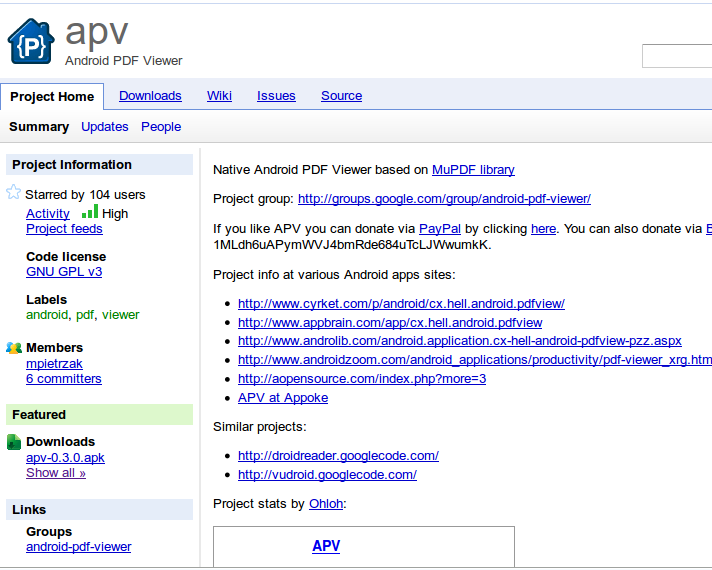Open the Updates sub-tab
This screenshot has width=712, height=570.
coord(105,127)
